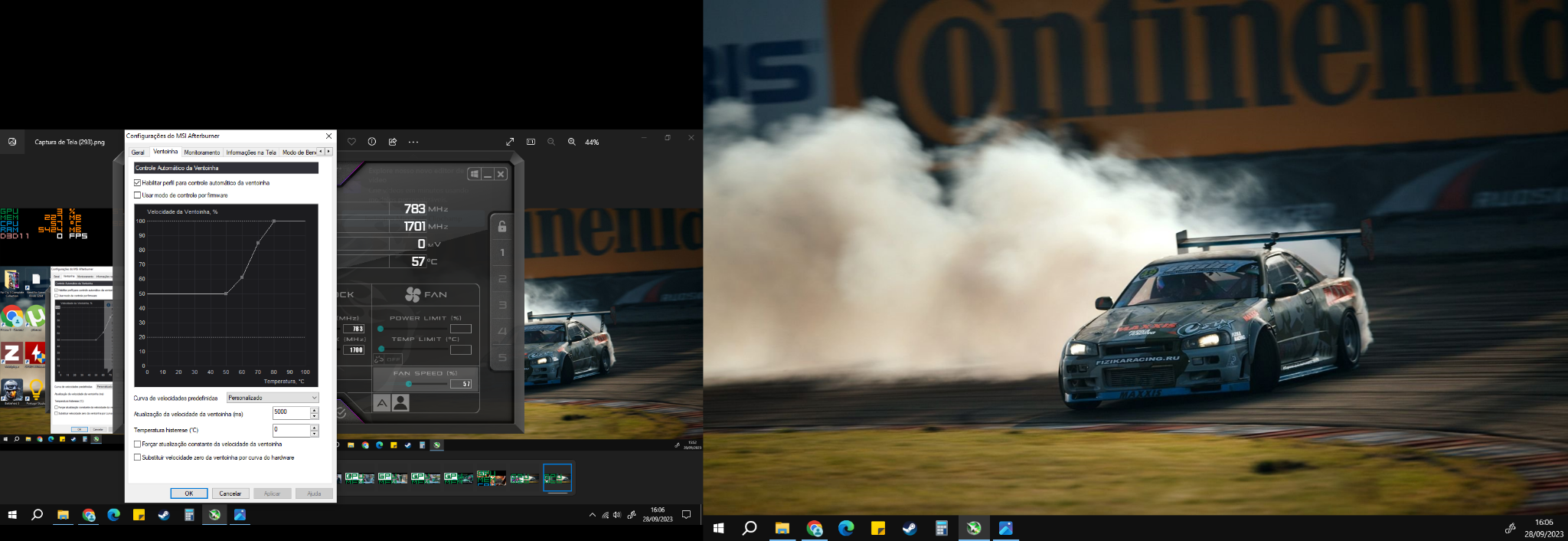1568x541 pixels.
Task: Select the fan curve point at 80°C and 100%
Action: (274, 221)
